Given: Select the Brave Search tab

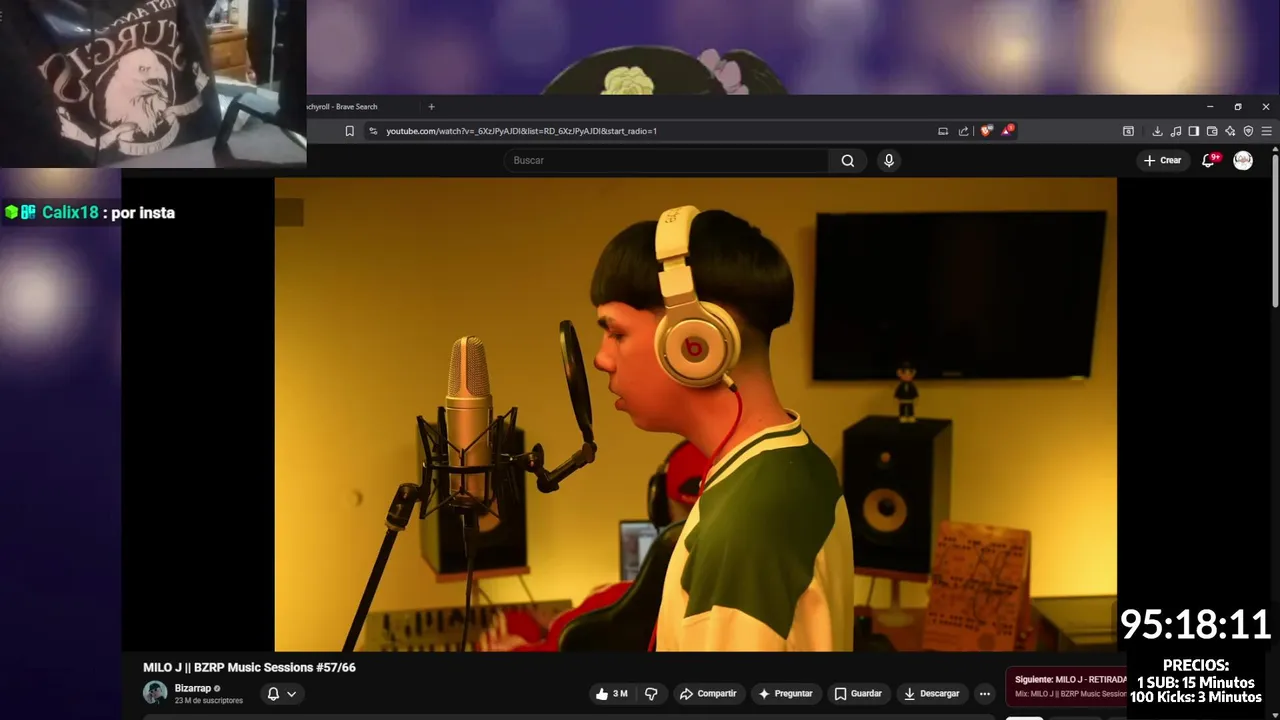Looking at the screenshot, I should 342,107.
